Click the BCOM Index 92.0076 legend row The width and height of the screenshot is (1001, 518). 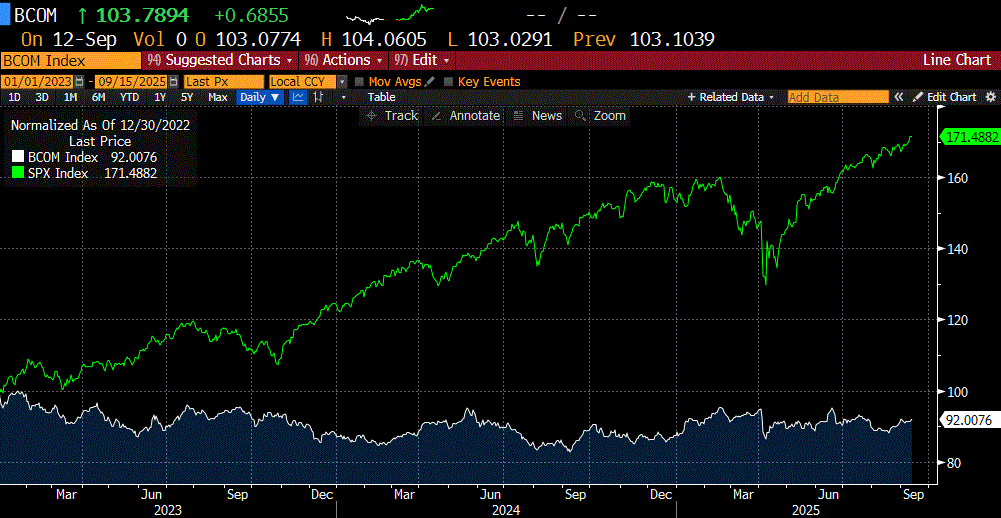[x=84, y=158]
